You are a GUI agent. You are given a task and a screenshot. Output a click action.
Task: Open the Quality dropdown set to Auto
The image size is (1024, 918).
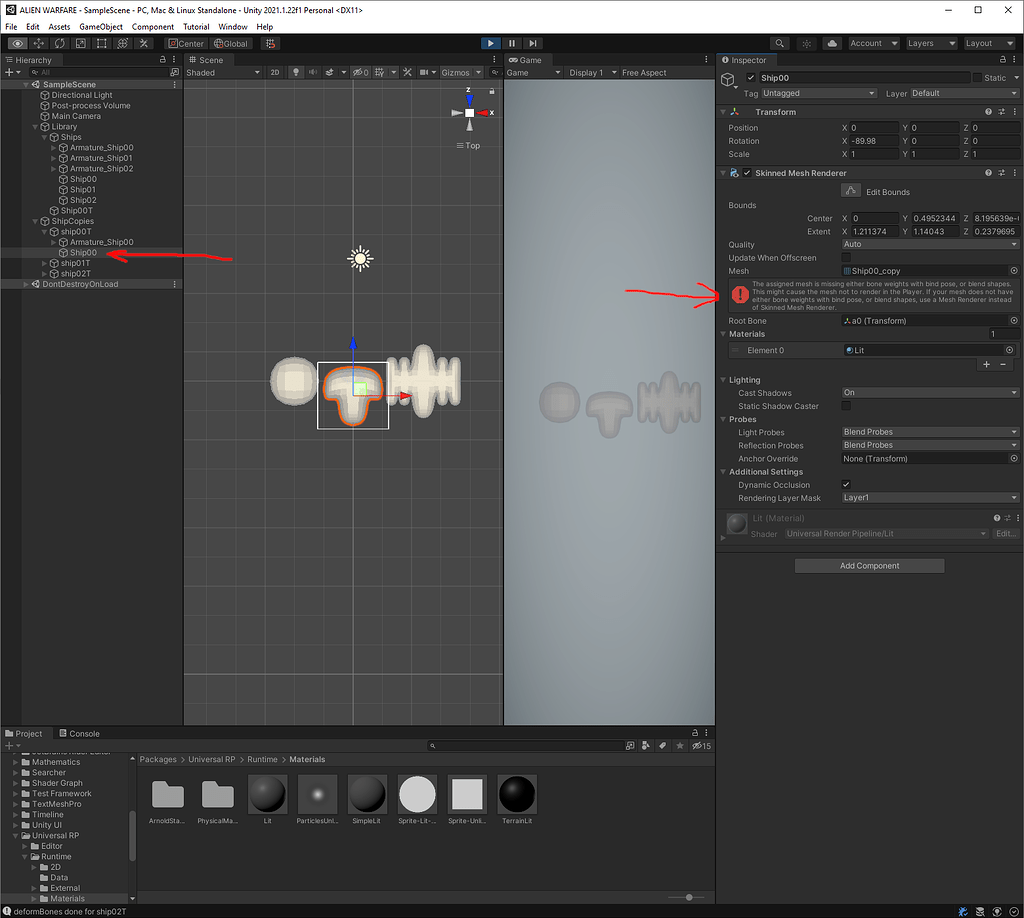point(928,244)
